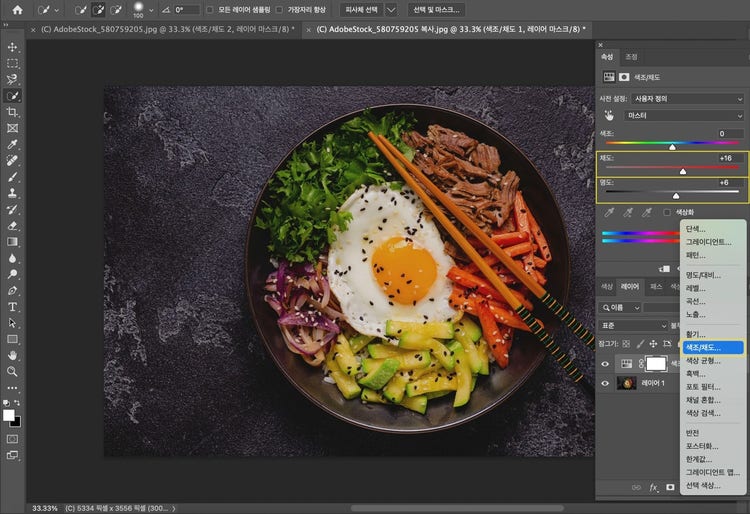
Task: Adjust the 채도 saturation slider handle
Action: click(683, 171)
